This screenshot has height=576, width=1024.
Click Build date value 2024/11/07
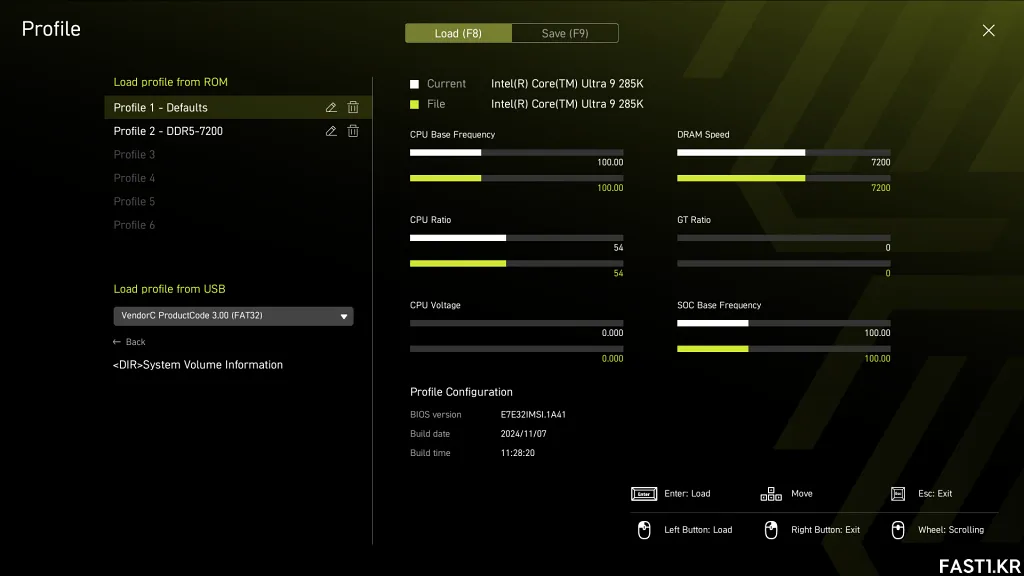coord(523,434)
